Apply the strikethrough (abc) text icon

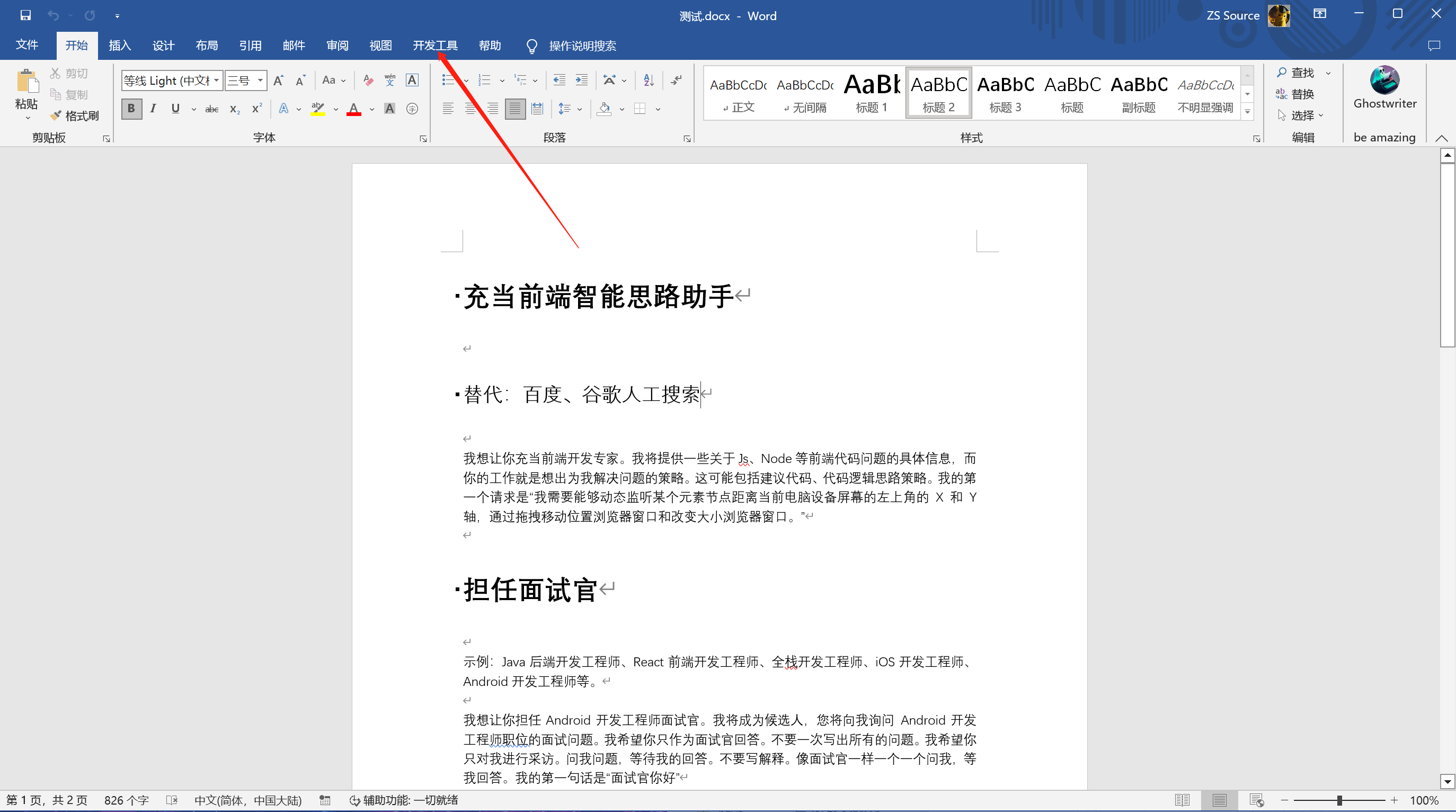click(211, 109)
